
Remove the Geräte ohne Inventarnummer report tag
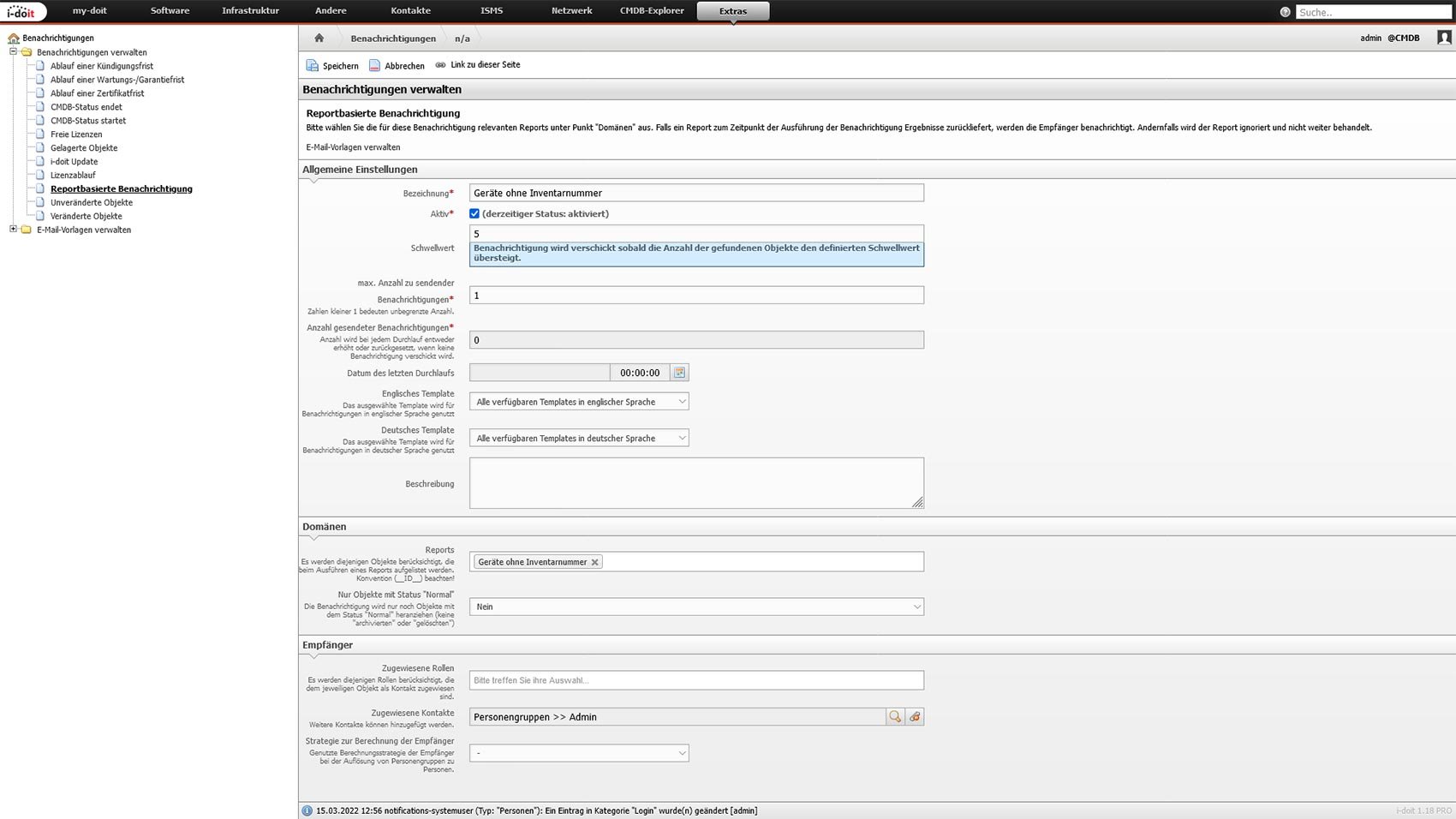(594, 562)
